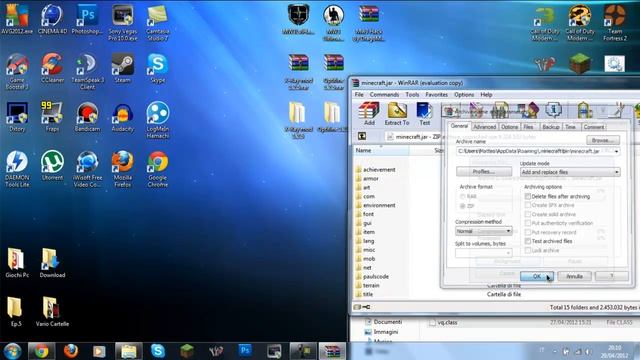Open the Fraps desktop shortcut
The image size is (640, 360).
(x=52, y=117)
